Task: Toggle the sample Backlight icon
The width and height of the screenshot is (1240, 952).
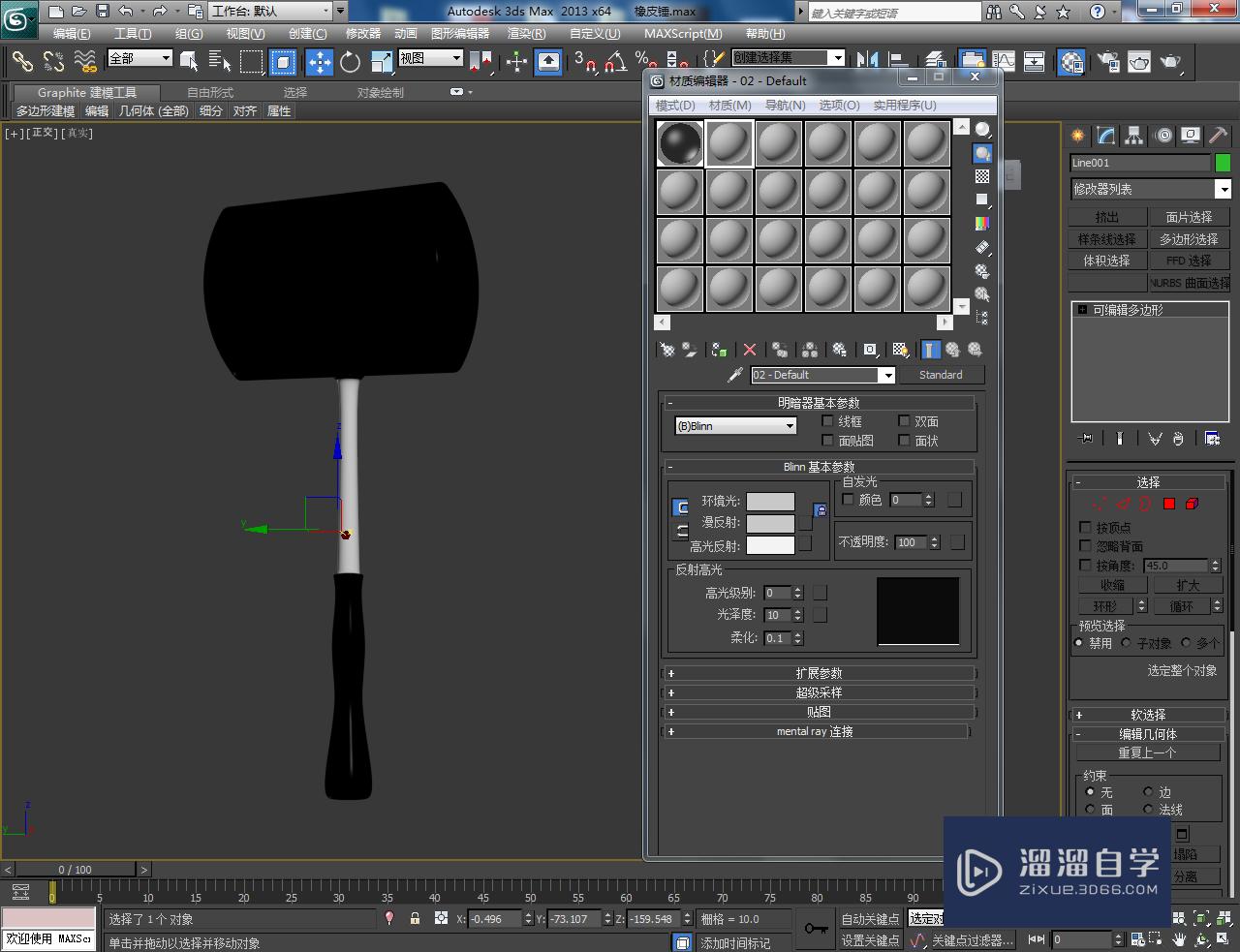Action: point(982,153)
